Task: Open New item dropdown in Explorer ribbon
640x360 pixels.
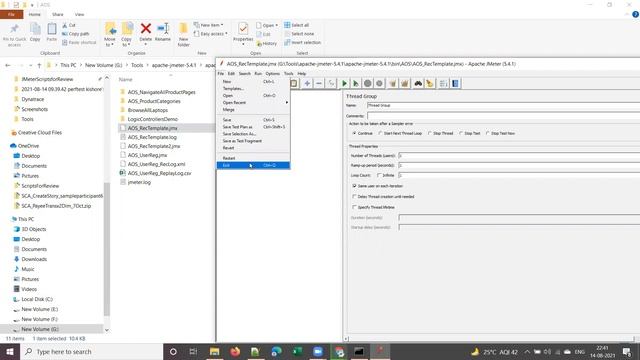Action: tap(208, 25)
